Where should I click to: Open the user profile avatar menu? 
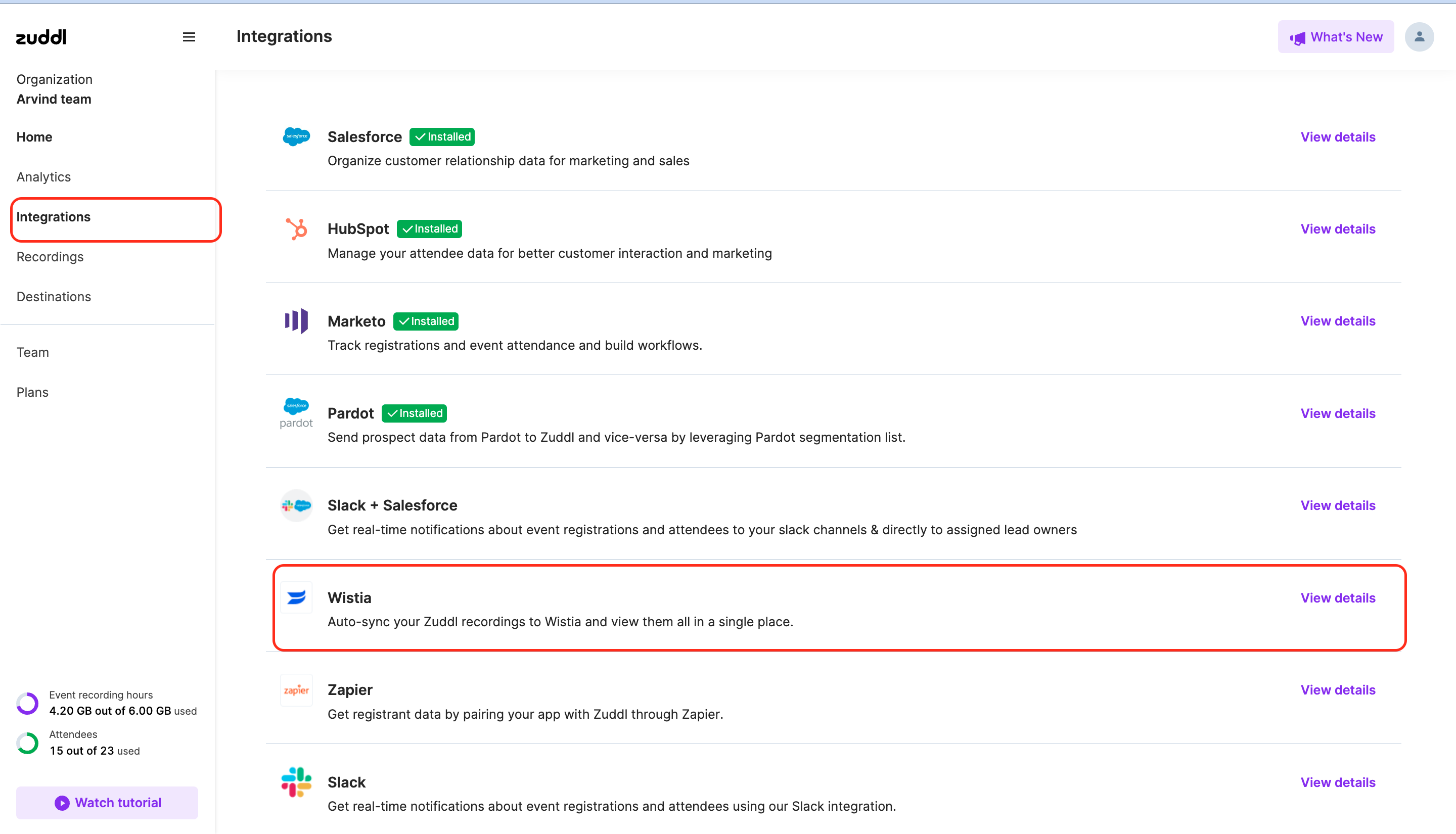click(x=1418, y=37)
